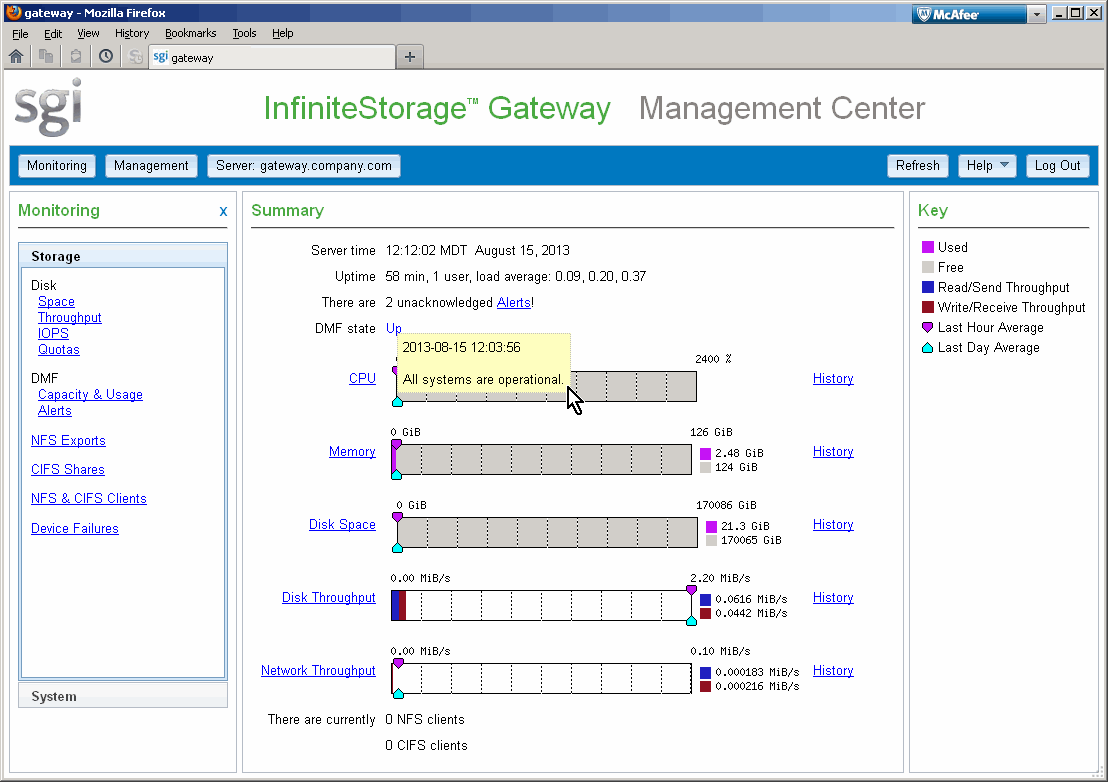Click the Disk Throughput bar
The width and height of the screenshot is (1108, 782).
coord(541,605)
